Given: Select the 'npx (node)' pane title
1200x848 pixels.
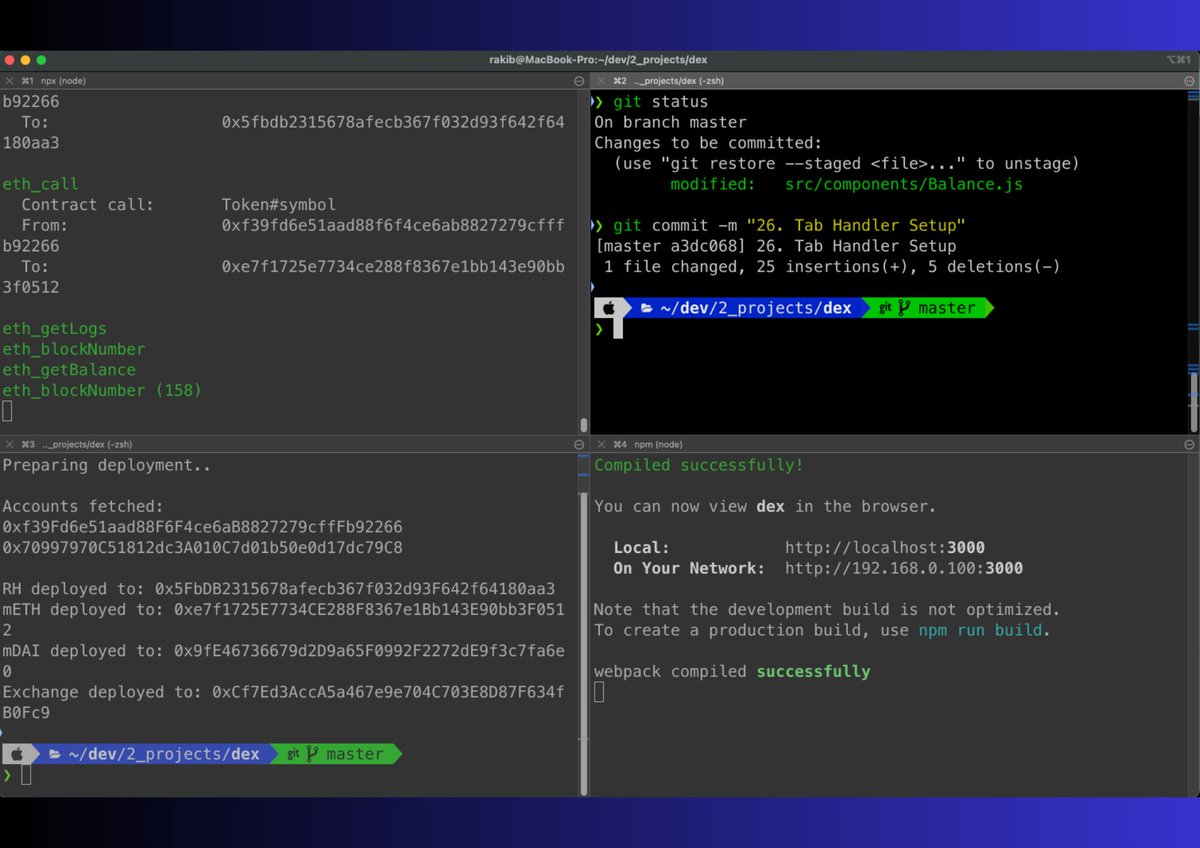Looking at the screenshot, I should (x=62, y=80).
